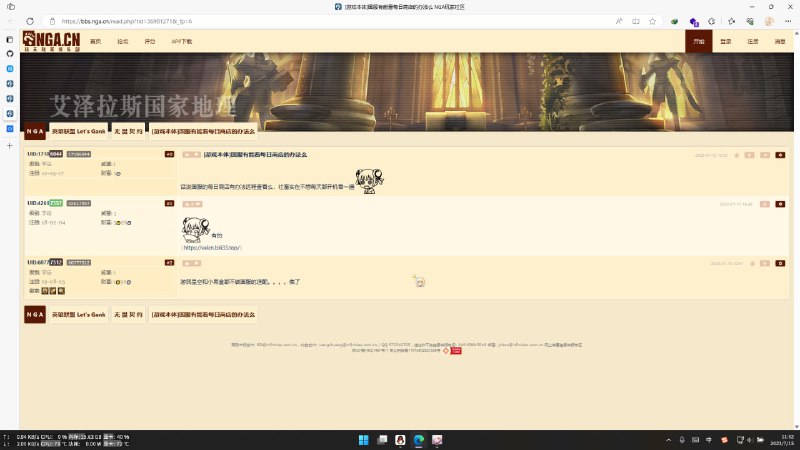Image resolution: width=800 pixels, height=450 pixels.
Task: Open bottom breadcrumb 无畏契约 board
Action: pos(128,314)
